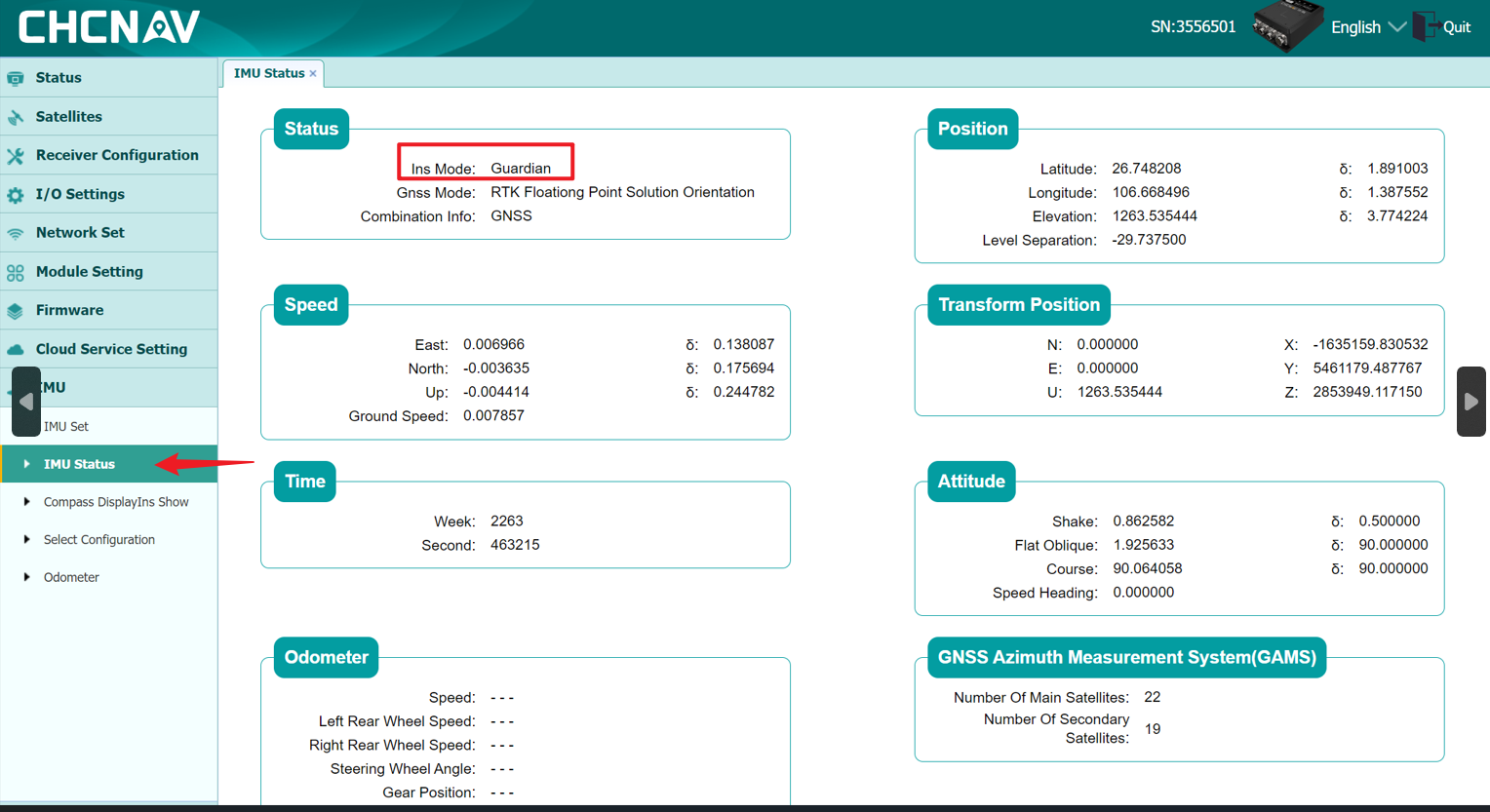The width and height of the screenshot is (1490, 812).
Task: Click serial number SN:3556501
Action: (1193, 27)
